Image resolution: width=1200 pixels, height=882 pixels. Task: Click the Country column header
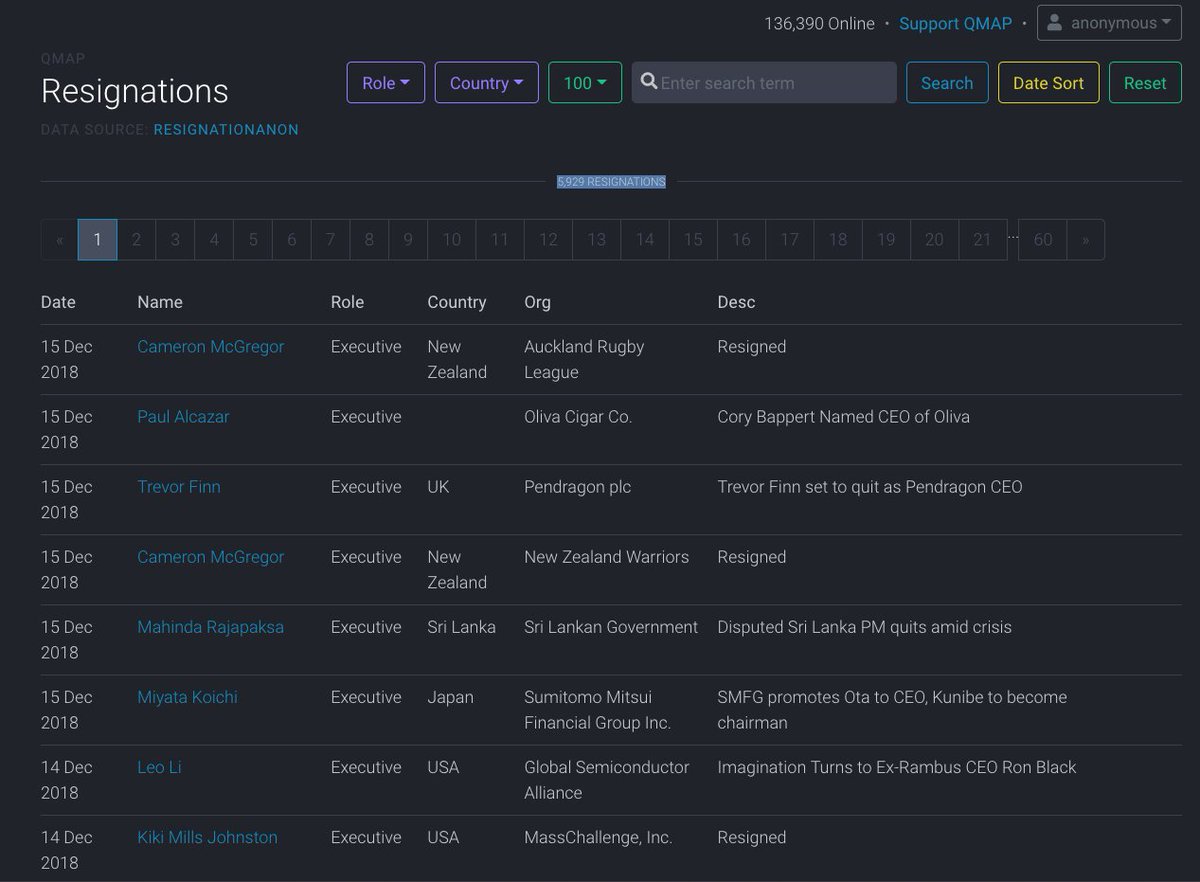(457, 302)
